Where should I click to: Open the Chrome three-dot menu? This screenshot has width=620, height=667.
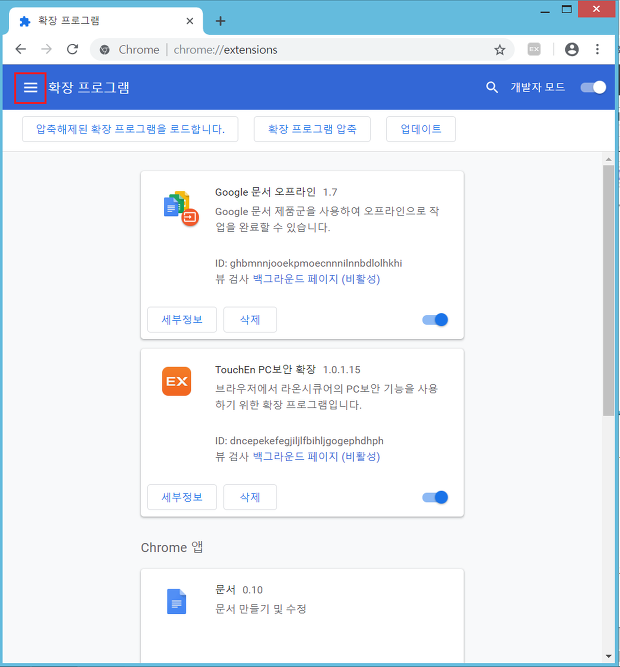click(597, 49)
